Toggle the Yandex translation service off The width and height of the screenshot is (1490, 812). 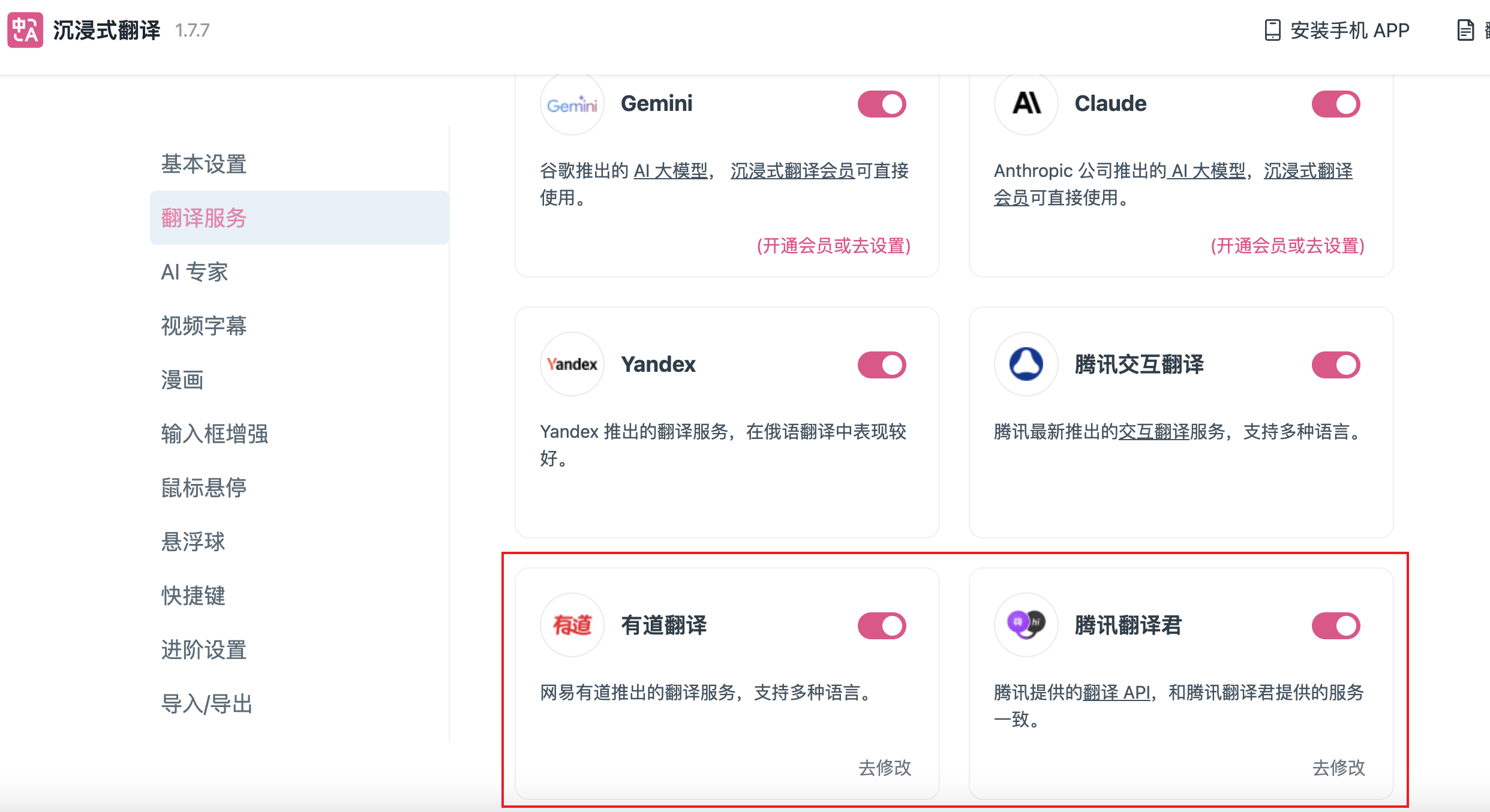point(881,365)
